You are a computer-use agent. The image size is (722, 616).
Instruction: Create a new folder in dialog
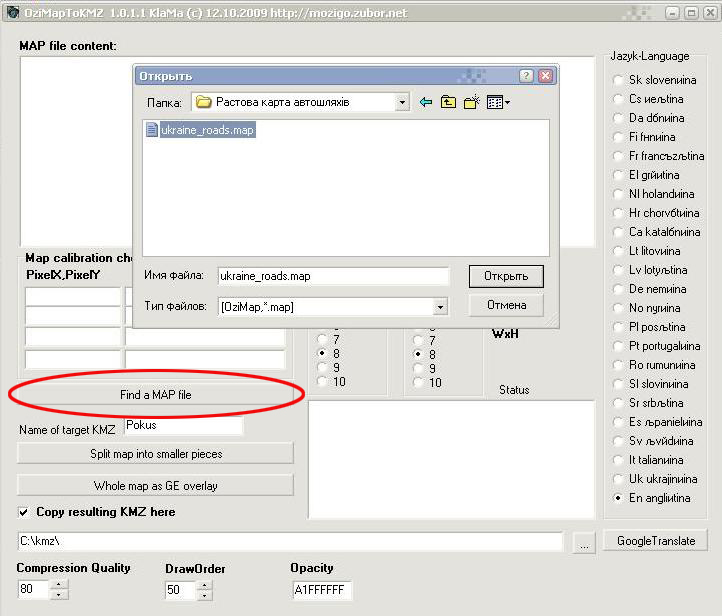[x=472, y=102]
